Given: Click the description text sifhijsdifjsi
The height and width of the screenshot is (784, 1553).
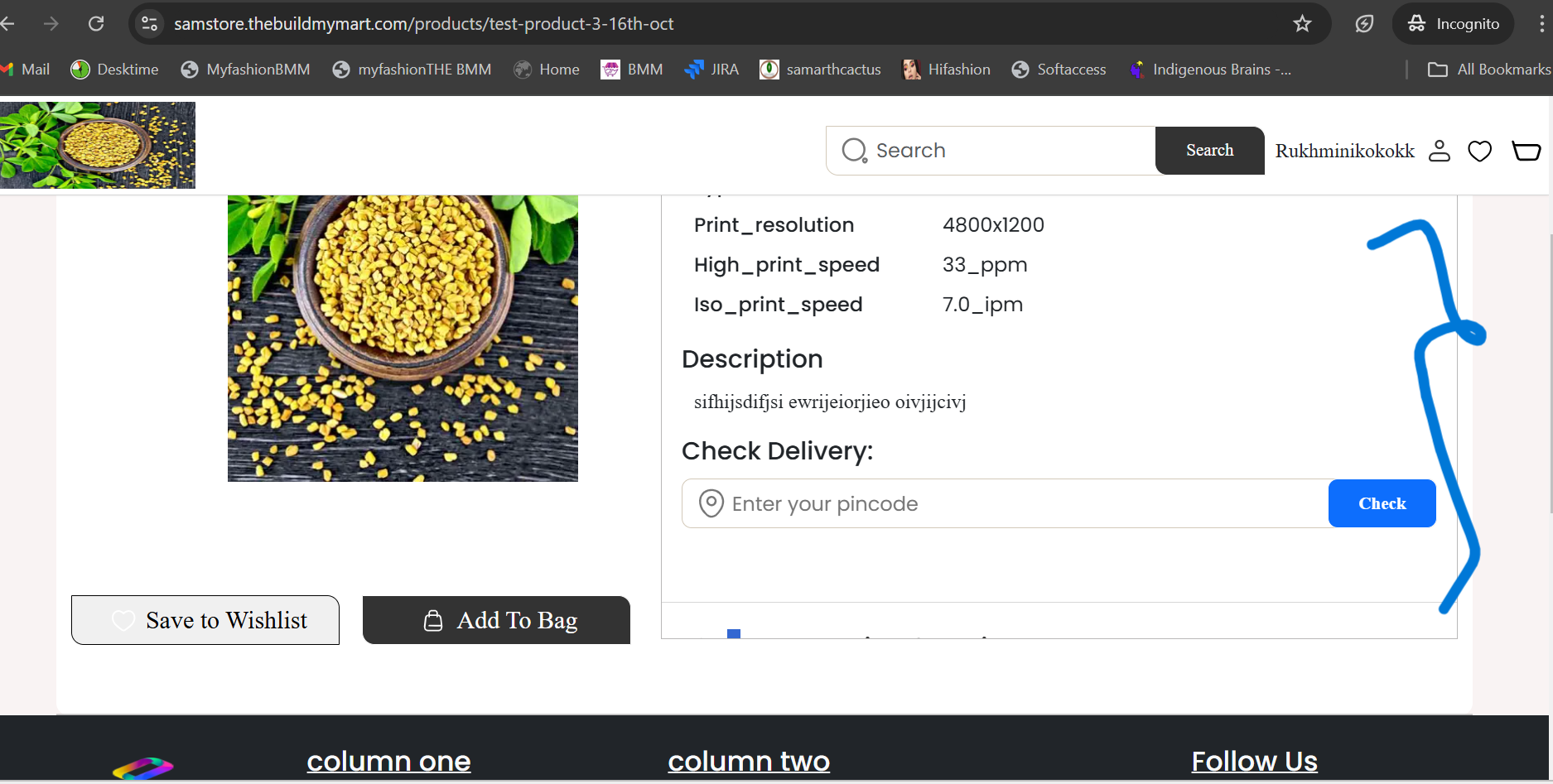Looking at the screenshot, I should pyautogui.click(x=830, y=402).
